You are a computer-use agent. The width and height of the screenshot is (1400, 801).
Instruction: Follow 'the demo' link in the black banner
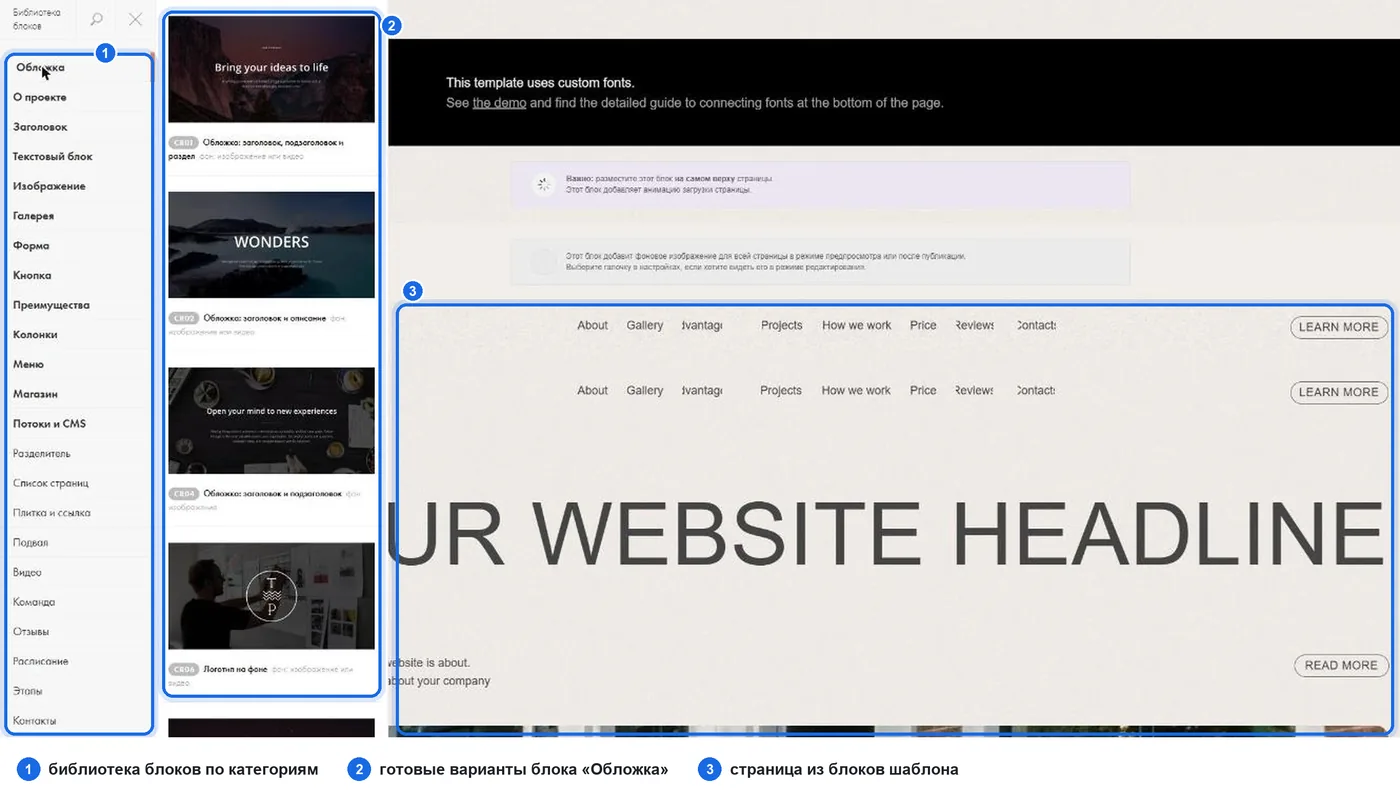click(x=499, y=103)
